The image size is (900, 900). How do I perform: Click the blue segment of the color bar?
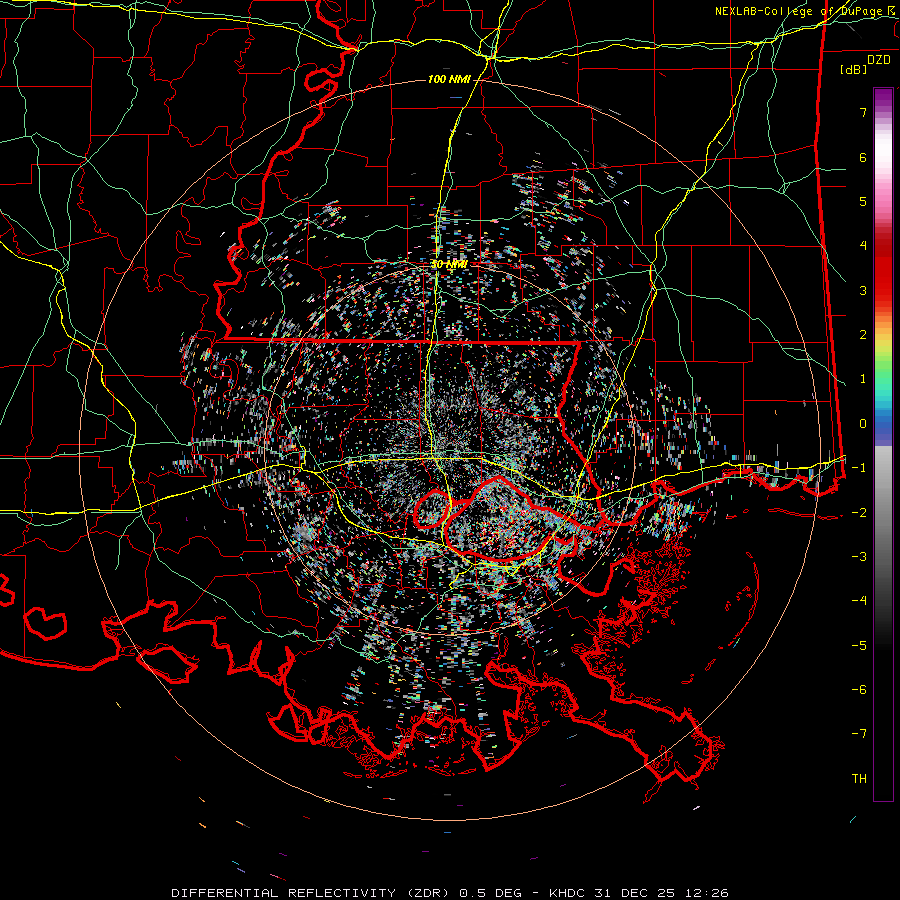[883, 428]
